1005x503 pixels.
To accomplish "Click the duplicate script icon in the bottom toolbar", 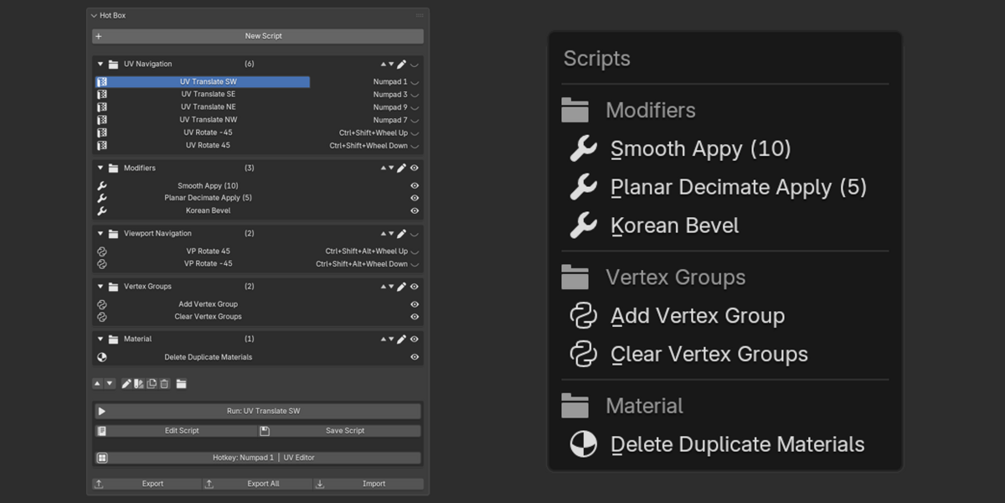I will coord(151,384).
